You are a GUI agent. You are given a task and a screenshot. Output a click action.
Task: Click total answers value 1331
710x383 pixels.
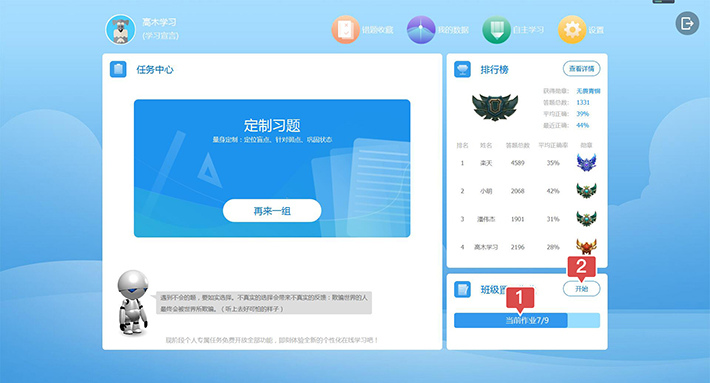(x=583, y=102)
